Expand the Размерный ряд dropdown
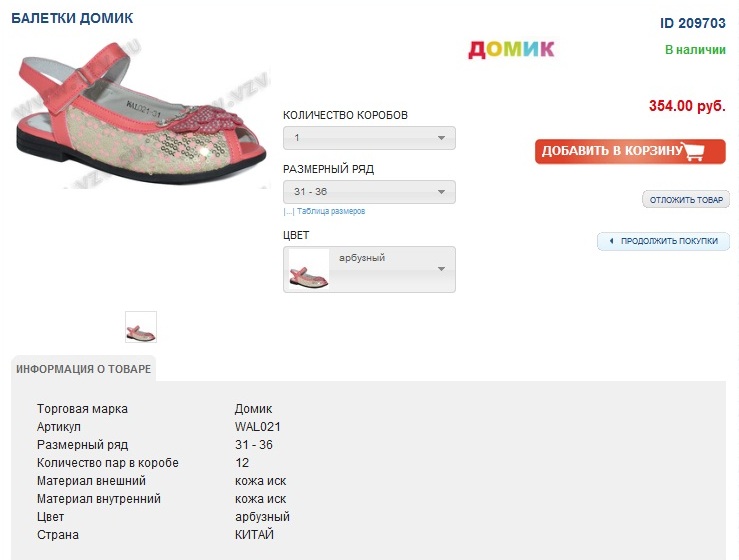This screenshot has width=739, height=560. pyautogui.click(x=369, y=192)
